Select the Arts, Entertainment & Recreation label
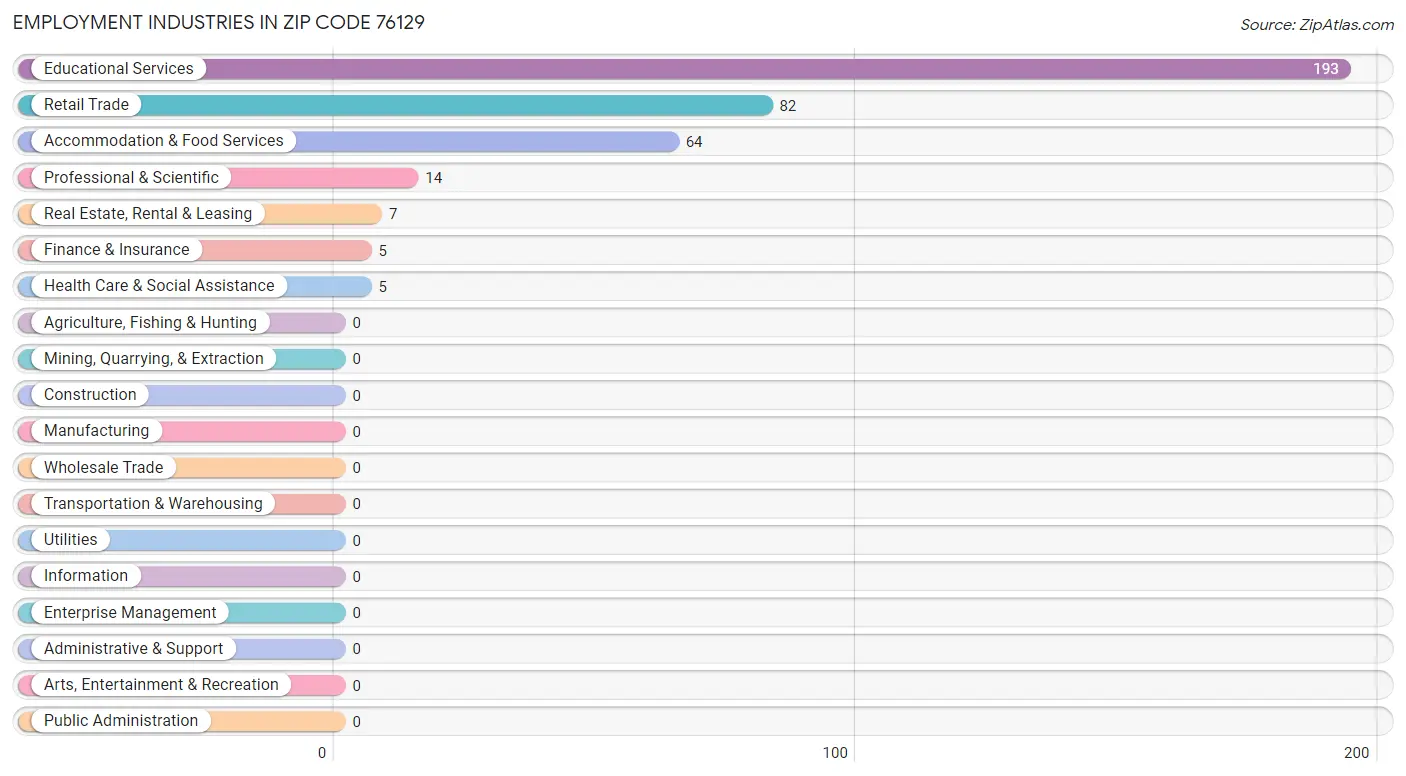The width and height of the screenshot is (1406, 776). 161,685
